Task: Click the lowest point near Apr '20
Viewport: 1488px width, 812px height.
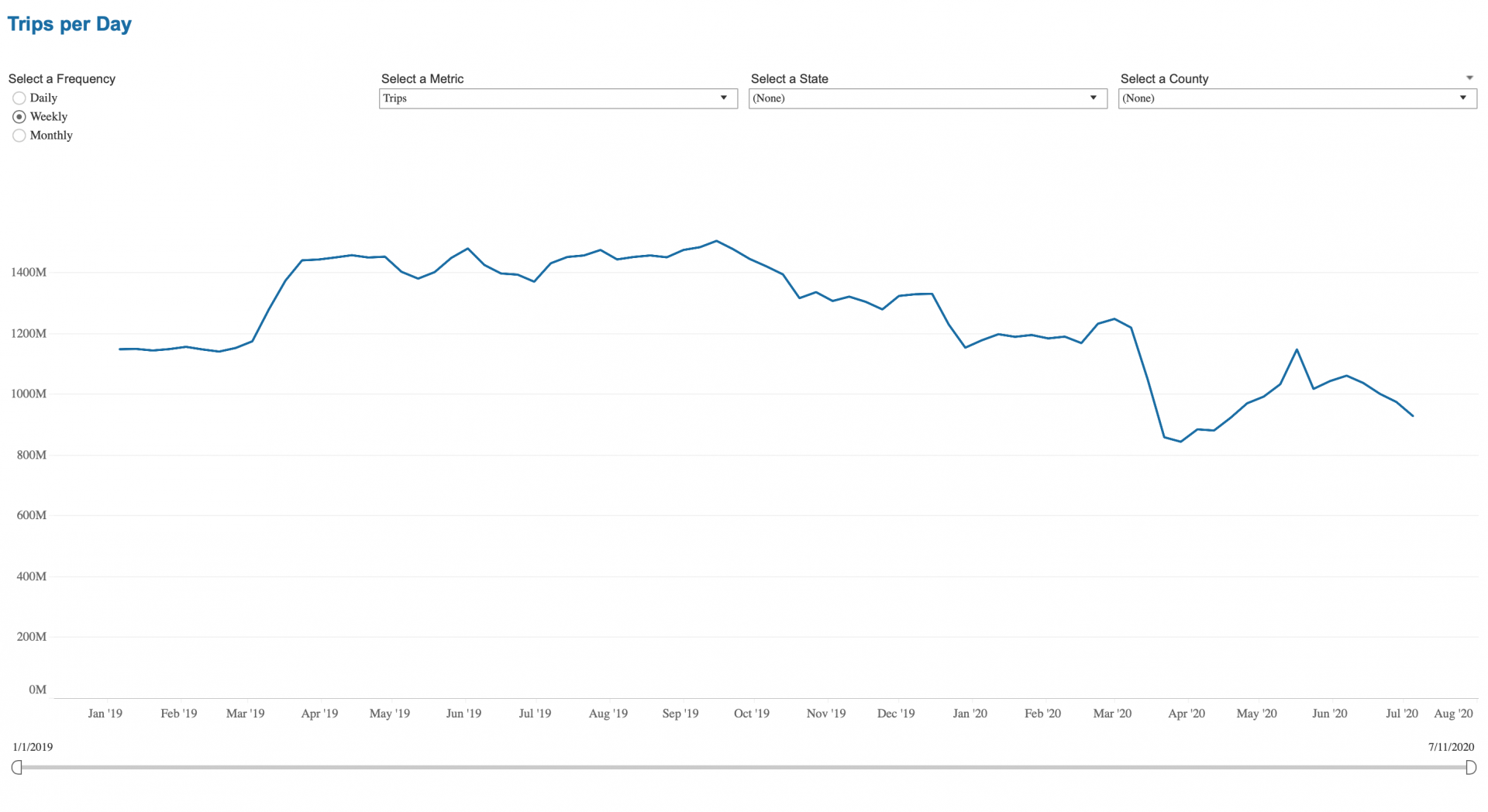Action: [x=1181, y=442]
